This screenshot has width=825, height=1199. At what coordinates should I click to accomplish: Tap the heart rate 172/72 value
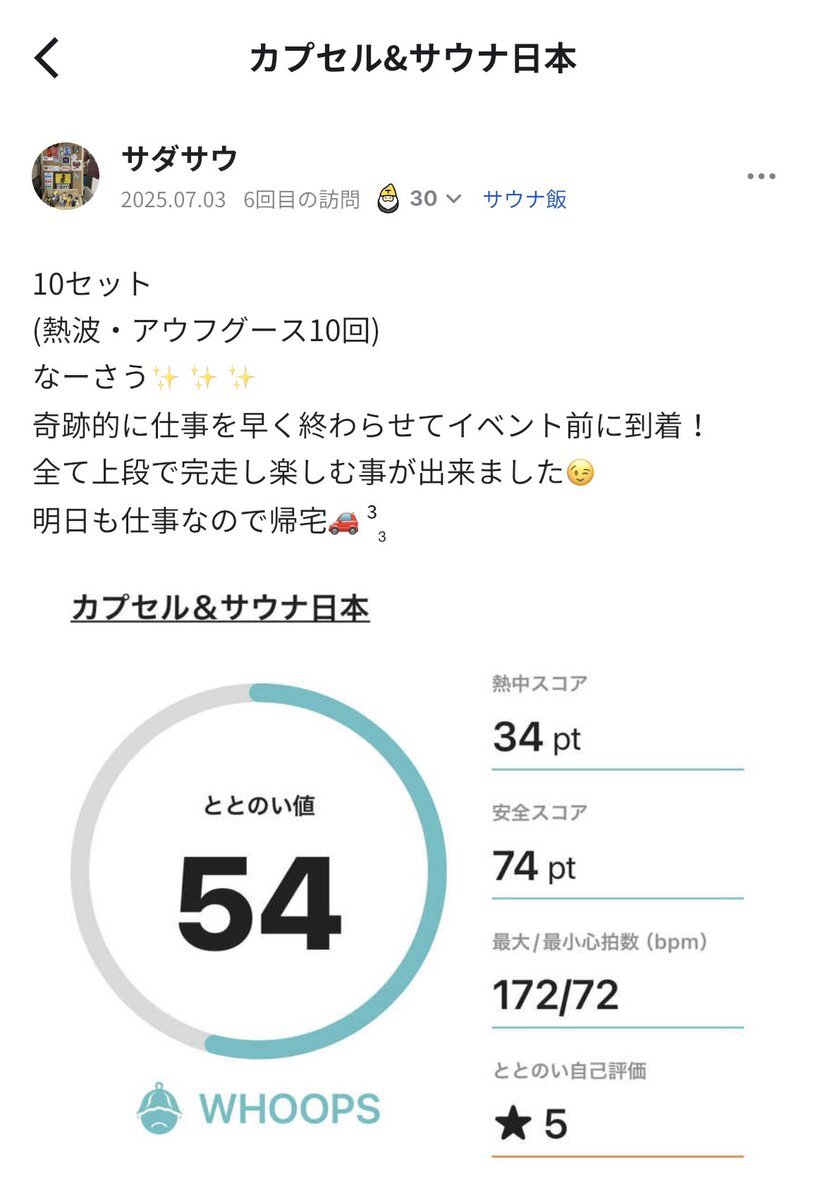[555, 996]
